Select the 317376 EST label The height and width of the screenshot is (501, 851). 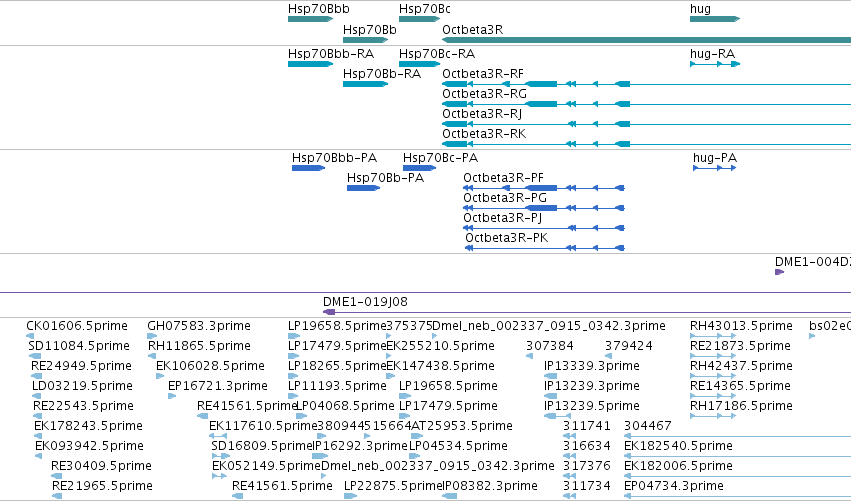587,466
